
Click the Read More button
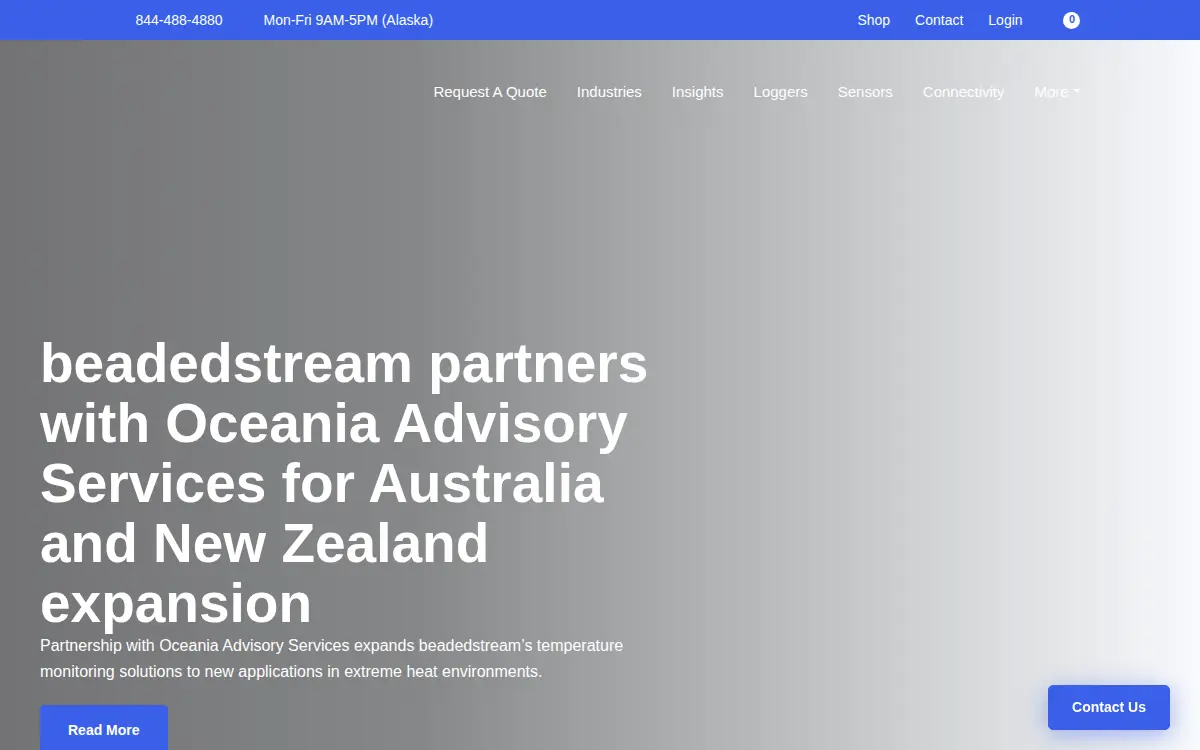tap(104, 728)
